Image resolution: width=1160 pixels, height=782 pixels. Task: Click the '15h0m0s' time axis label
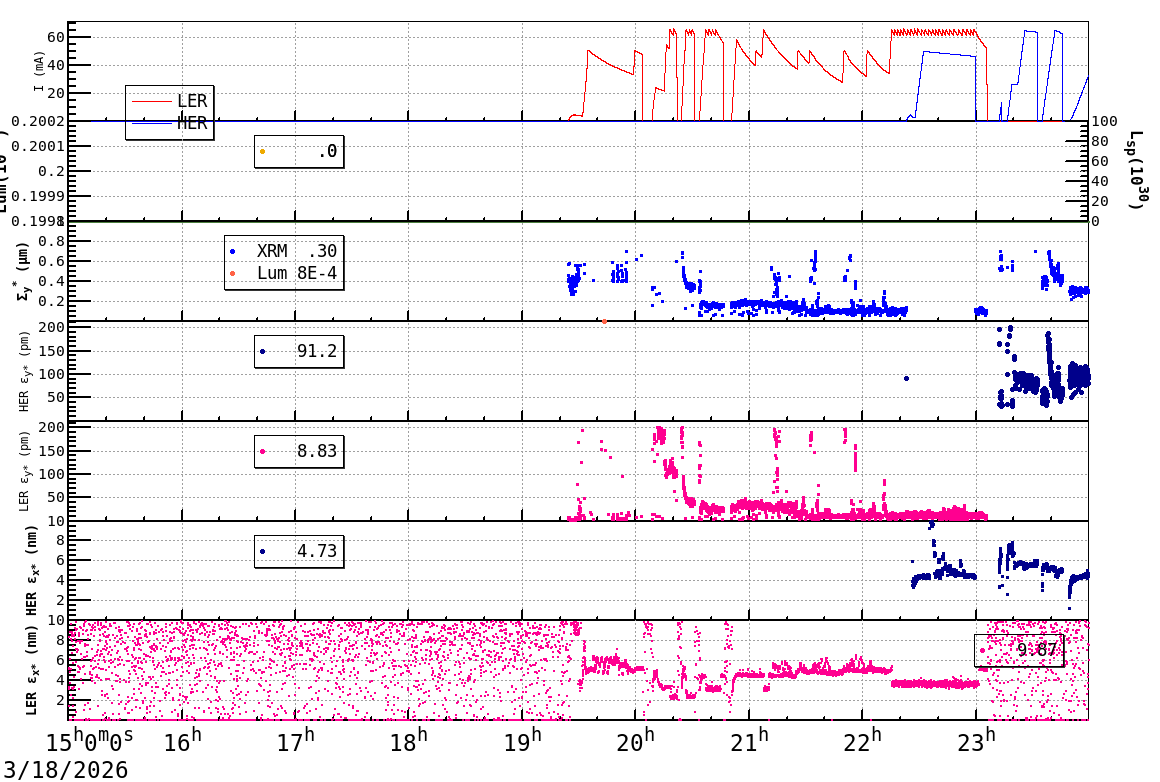point(90,742)
